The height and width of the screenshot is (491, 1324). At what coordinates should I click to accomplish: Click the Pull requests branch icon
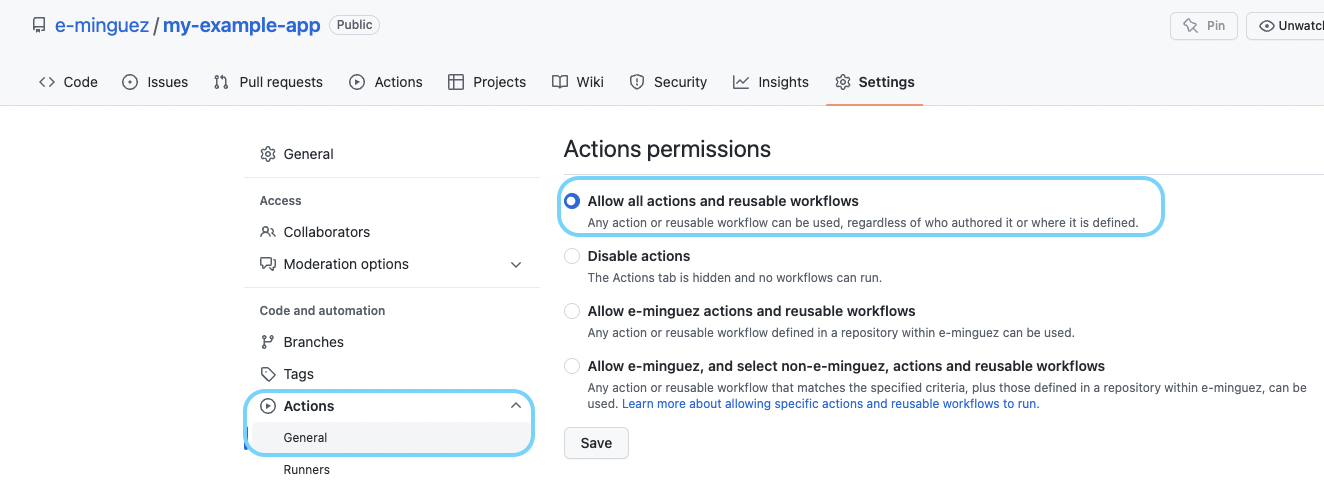click(221, 82)
